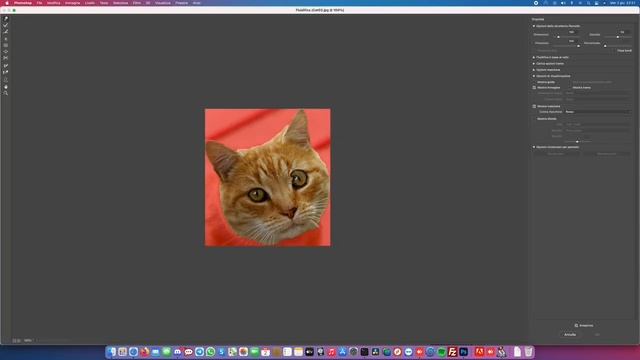Adjust the Pressione slider handle

click(x=578, y=46)
